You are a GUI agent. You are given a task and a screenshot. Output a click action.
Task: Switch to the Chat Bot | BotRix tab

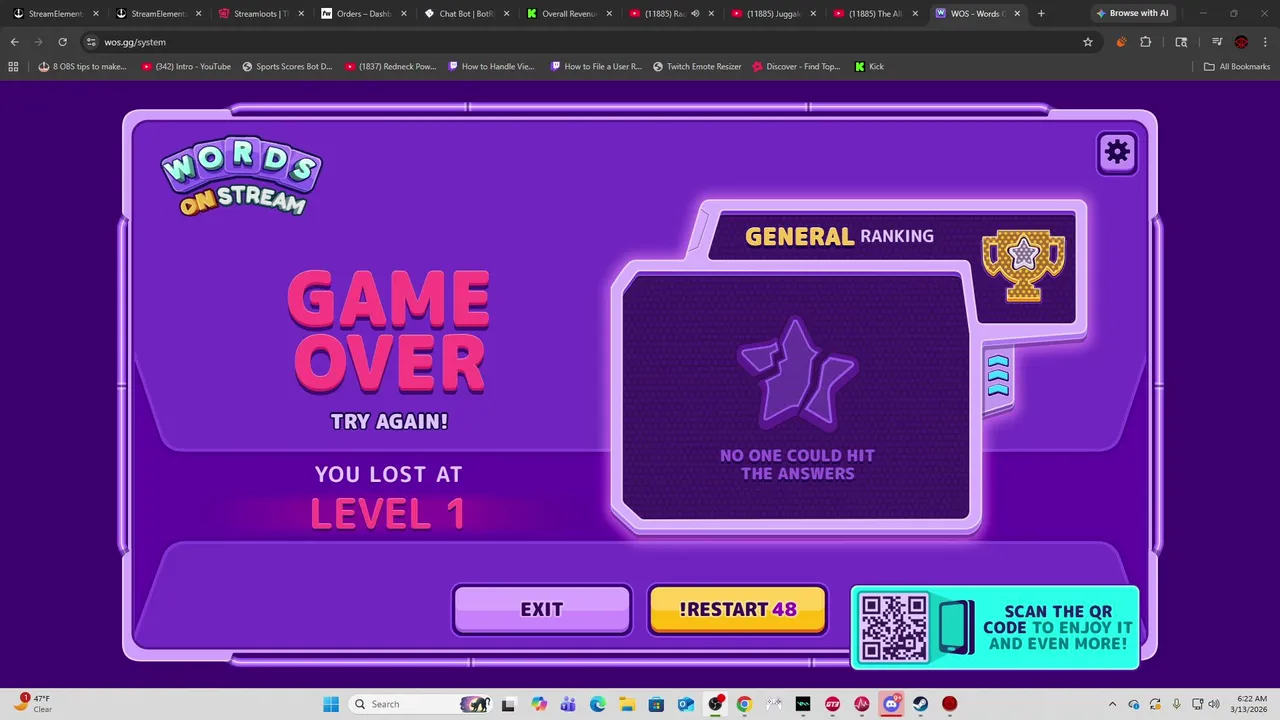point(466,14)
